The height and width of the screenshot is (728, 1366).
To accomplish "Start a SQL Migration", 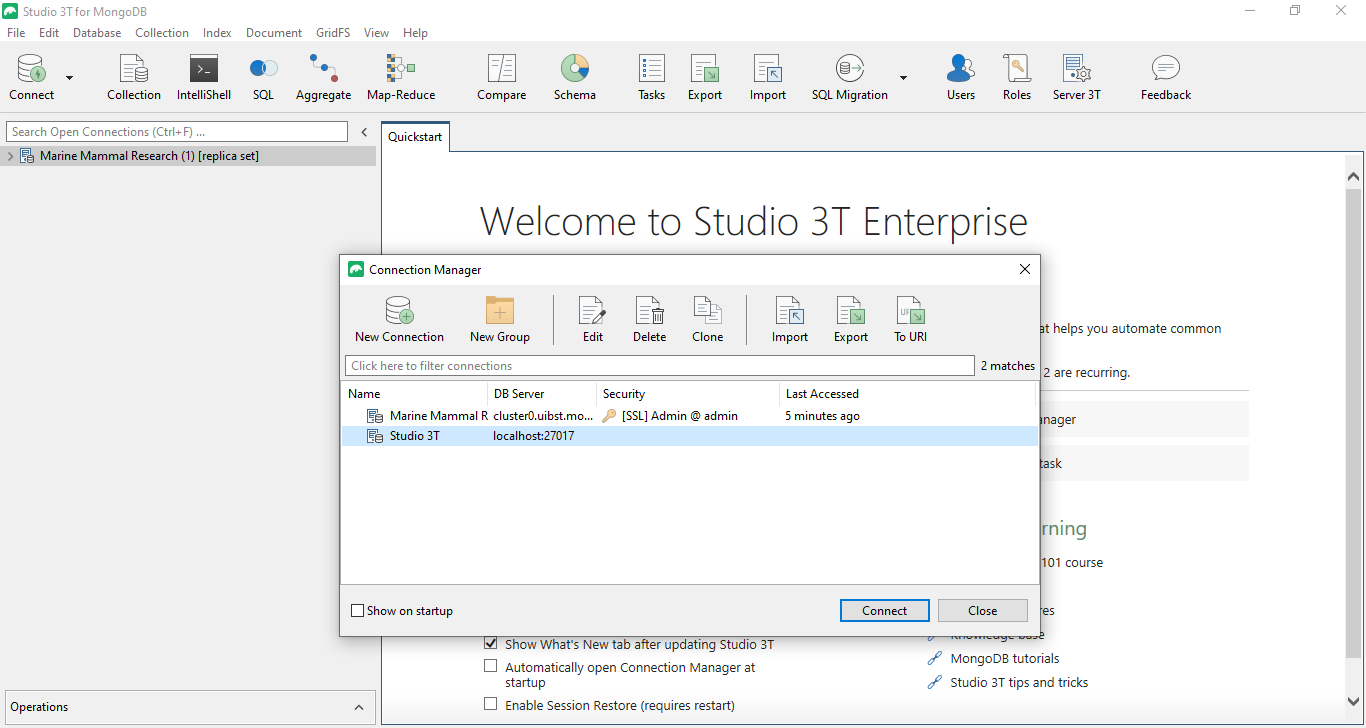I will tap(849, 75).
